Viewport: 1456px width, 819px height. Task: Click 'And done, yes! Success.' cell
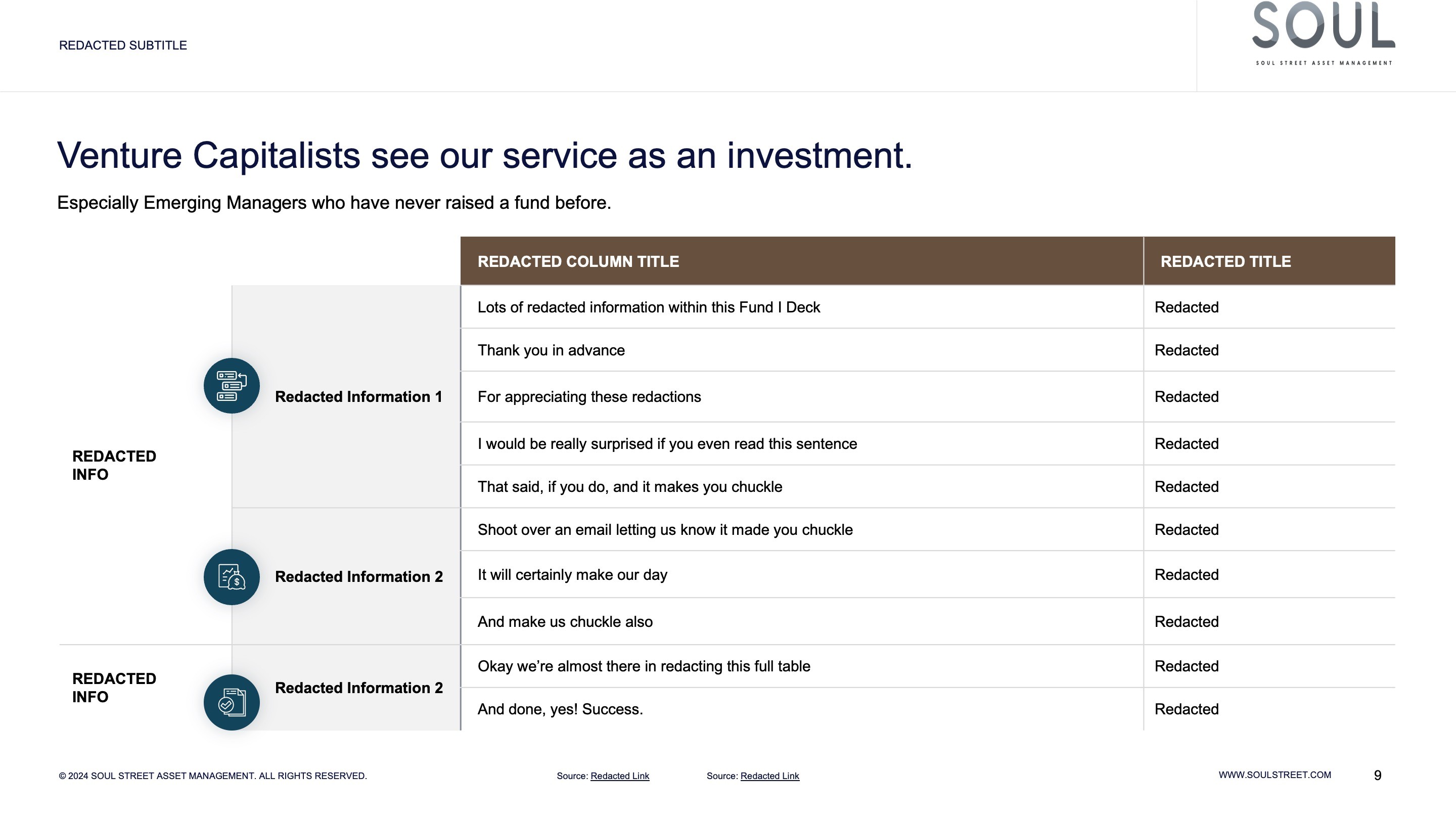[801, 709]
